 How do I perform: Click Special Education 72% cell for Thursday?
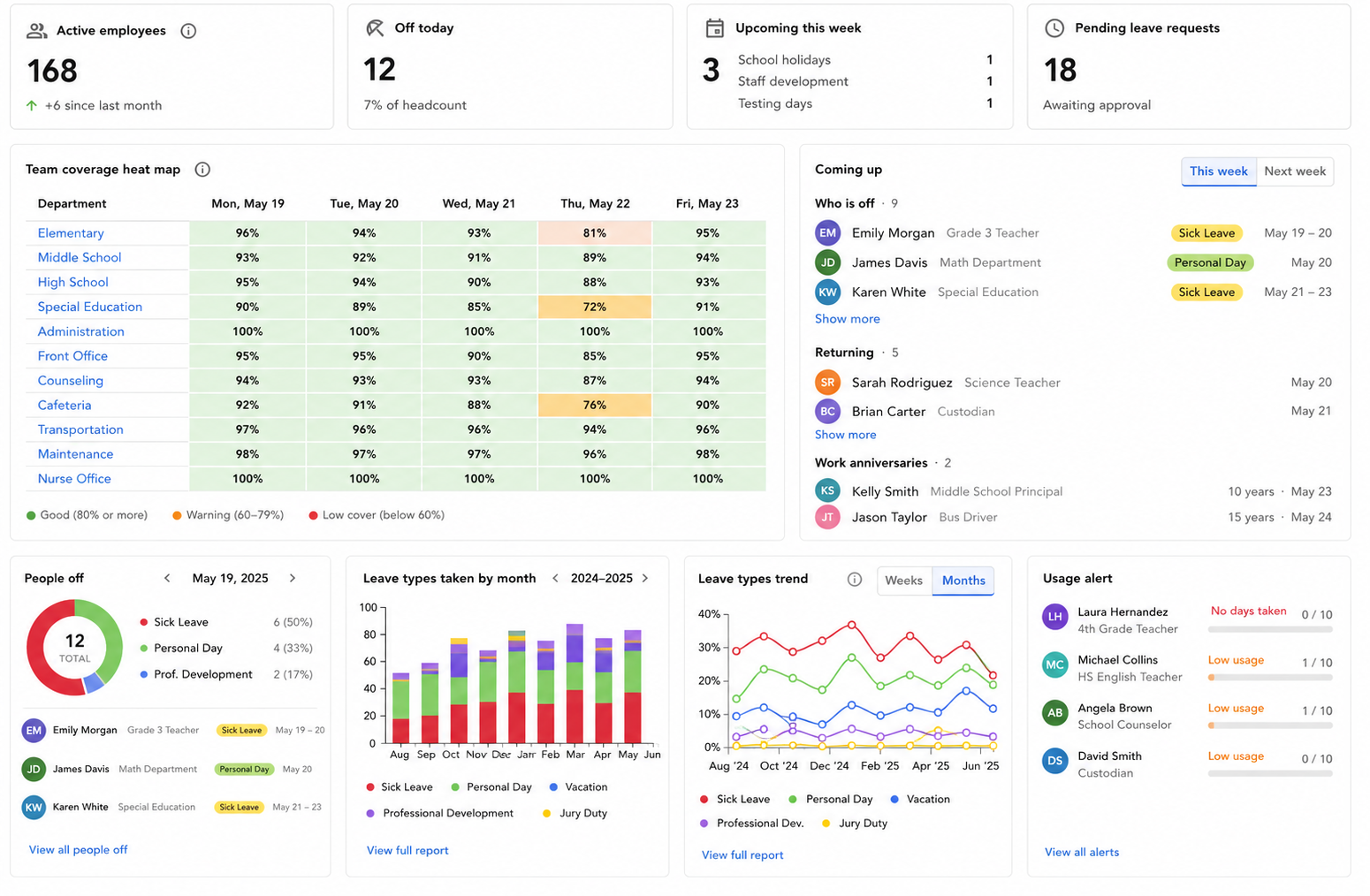click(595, 308)
